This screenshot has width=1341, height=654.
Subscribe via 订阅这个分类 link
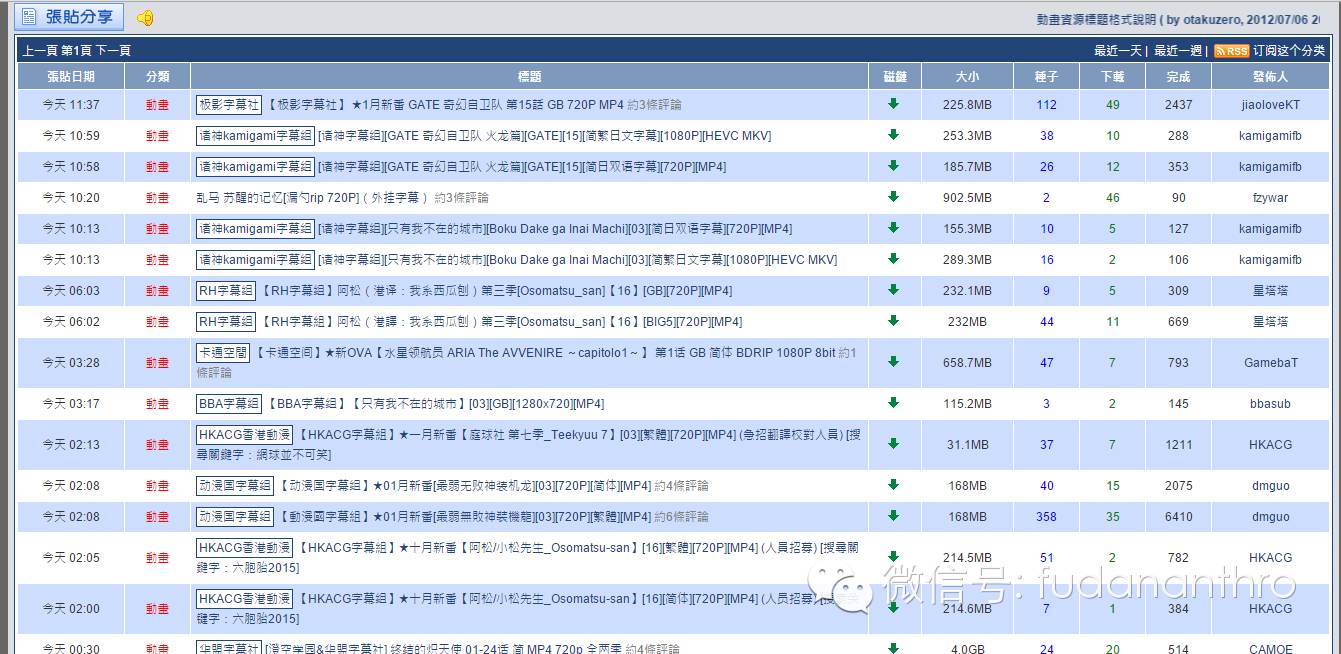click(x=1289, y=50)
